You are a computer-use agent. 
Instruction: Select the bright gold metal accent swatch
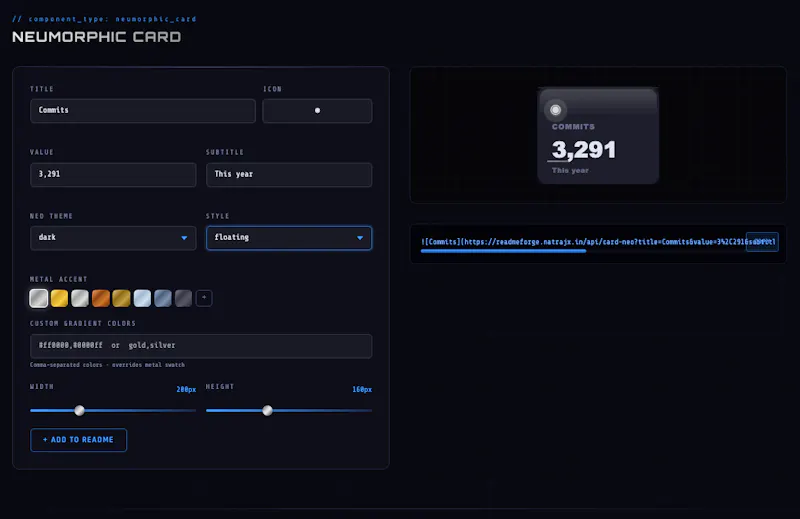point(59,299)
